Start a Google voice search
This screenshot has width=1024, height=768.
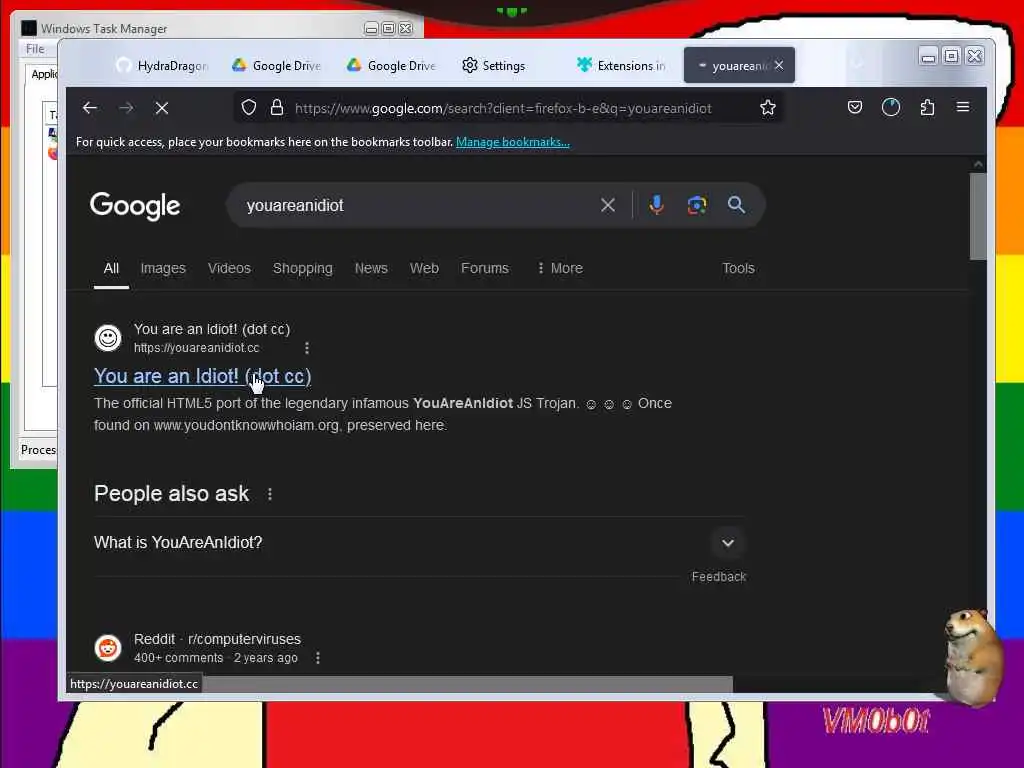click(657, 205)
